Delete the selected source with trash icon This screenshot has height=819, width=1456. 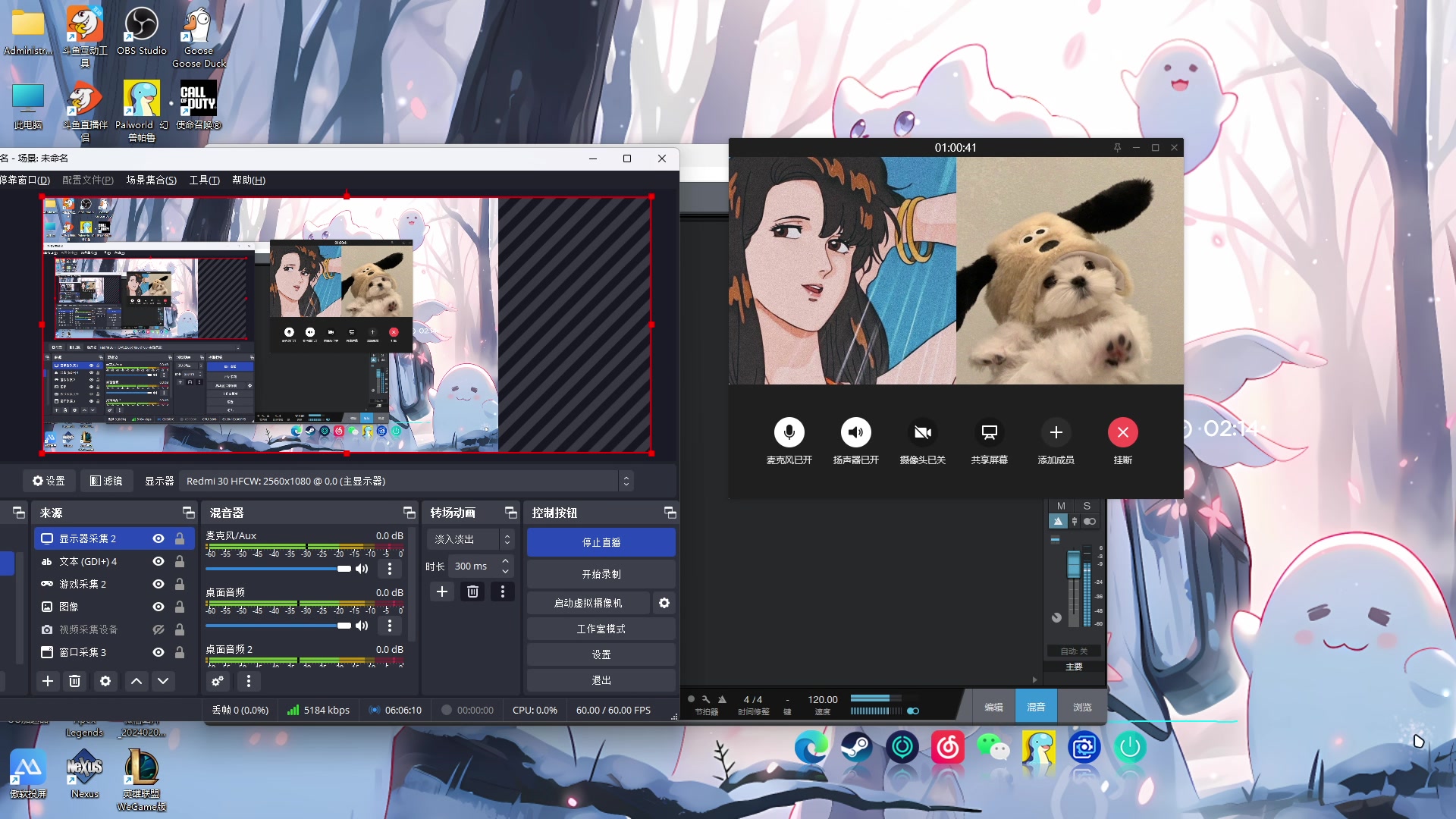pyautogui.click(x=74, y=681)
